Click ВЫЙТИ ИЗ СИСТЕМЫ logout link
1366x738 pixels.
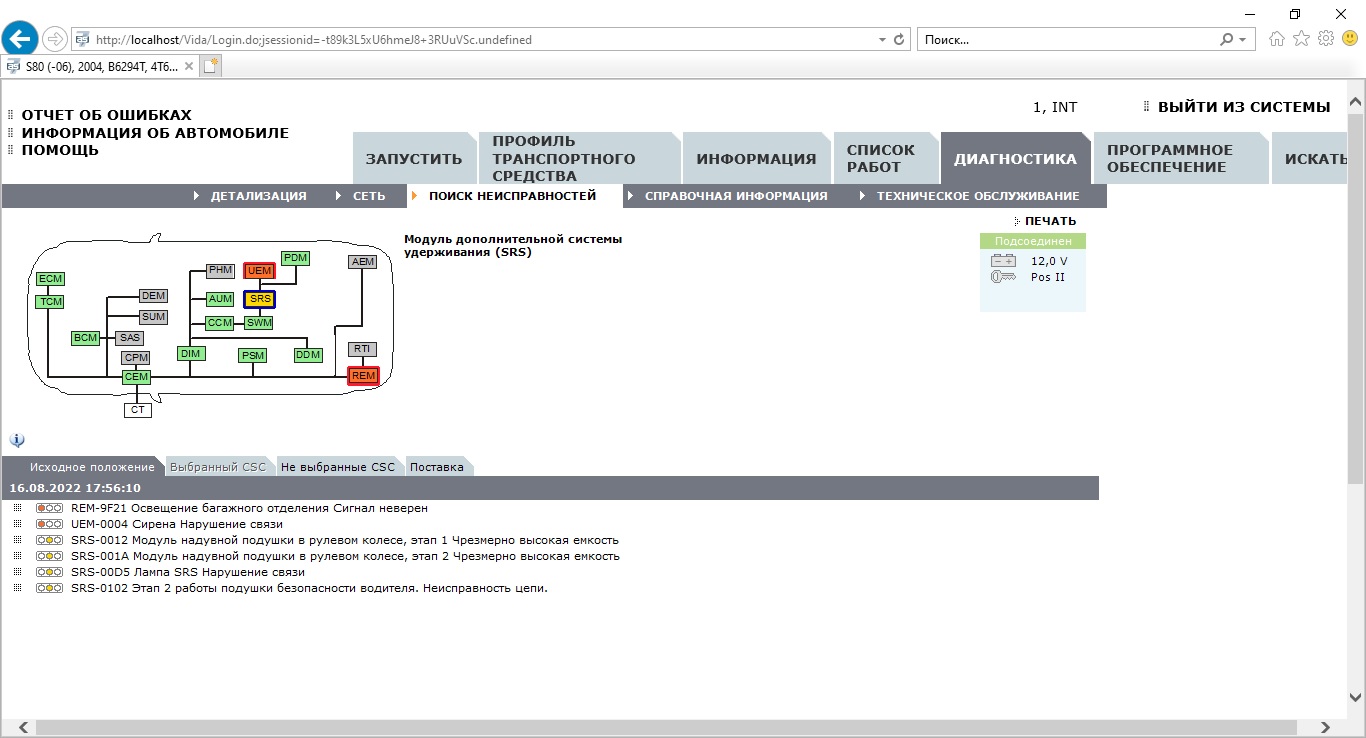click(1243, 107)
